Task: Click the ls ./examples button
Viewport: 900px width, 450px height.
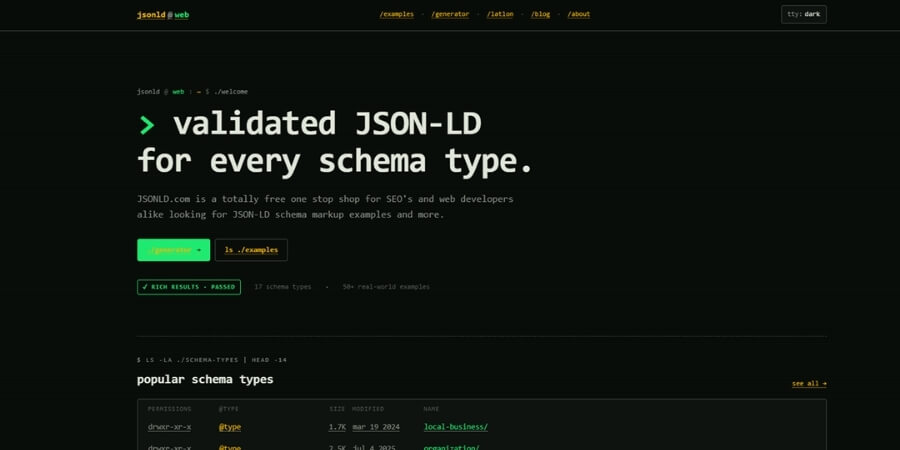Action: point(251,250)
